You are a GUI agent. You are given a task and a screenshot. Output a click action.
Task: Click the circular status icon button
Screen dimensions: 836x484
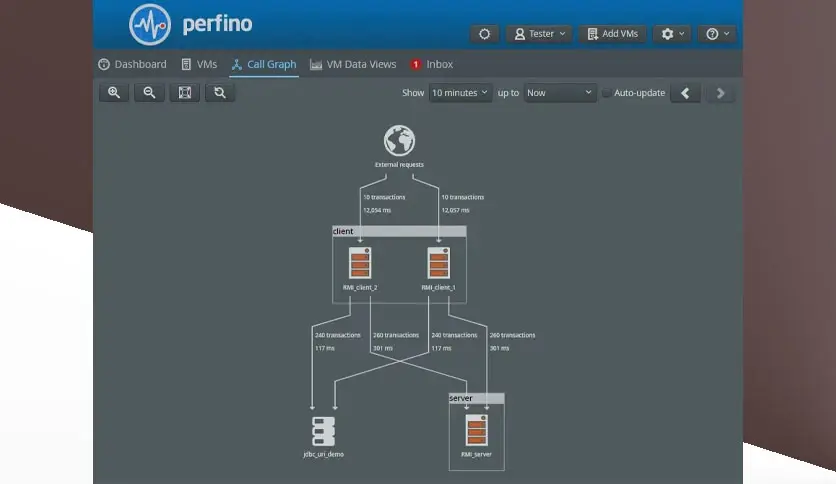tap(484, 34)
